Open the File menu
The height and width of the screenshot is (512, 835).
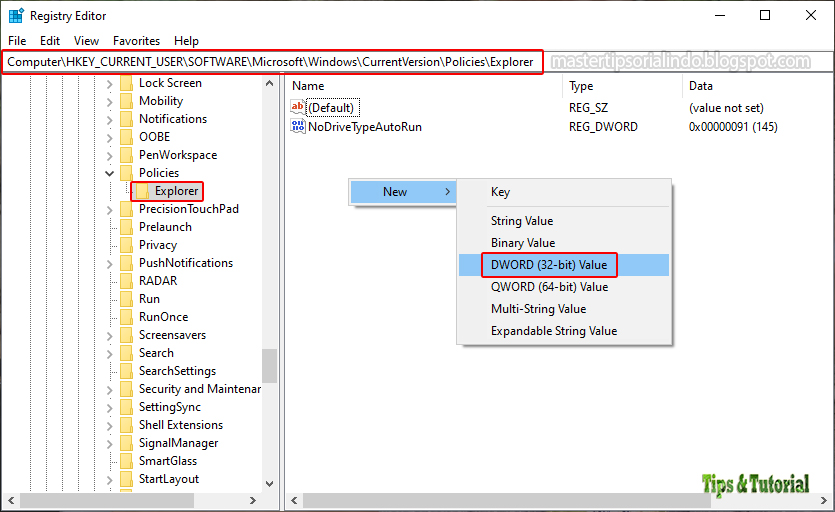tap(17, 40)
